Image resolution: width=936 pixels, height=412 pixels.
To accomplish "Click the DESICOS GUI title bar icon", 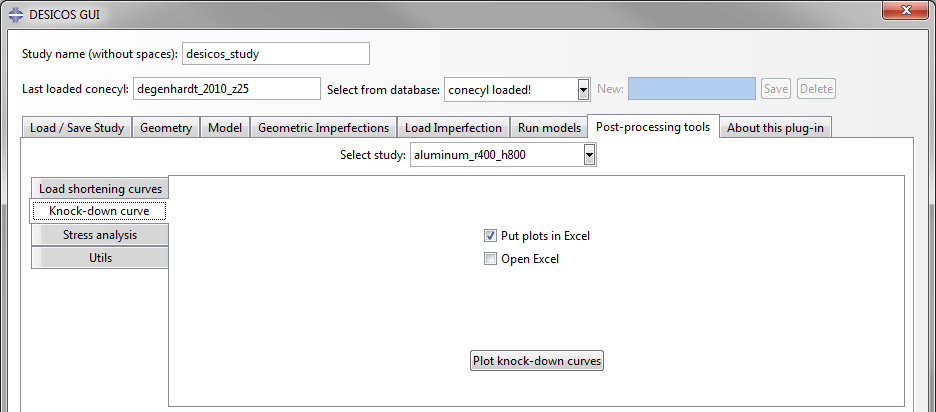I will coord(17,14).
